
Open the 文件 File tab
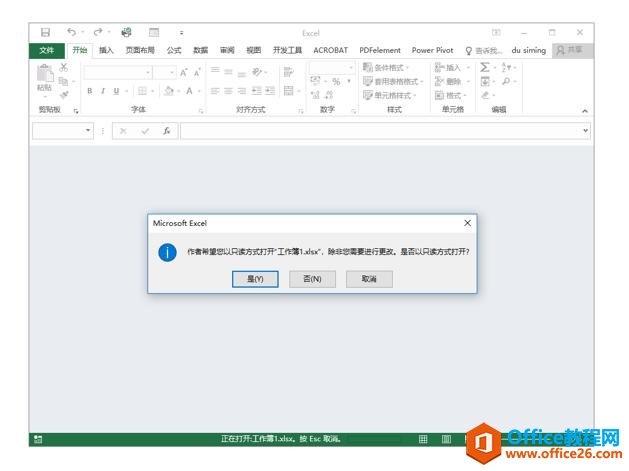[x=47, y=51]
